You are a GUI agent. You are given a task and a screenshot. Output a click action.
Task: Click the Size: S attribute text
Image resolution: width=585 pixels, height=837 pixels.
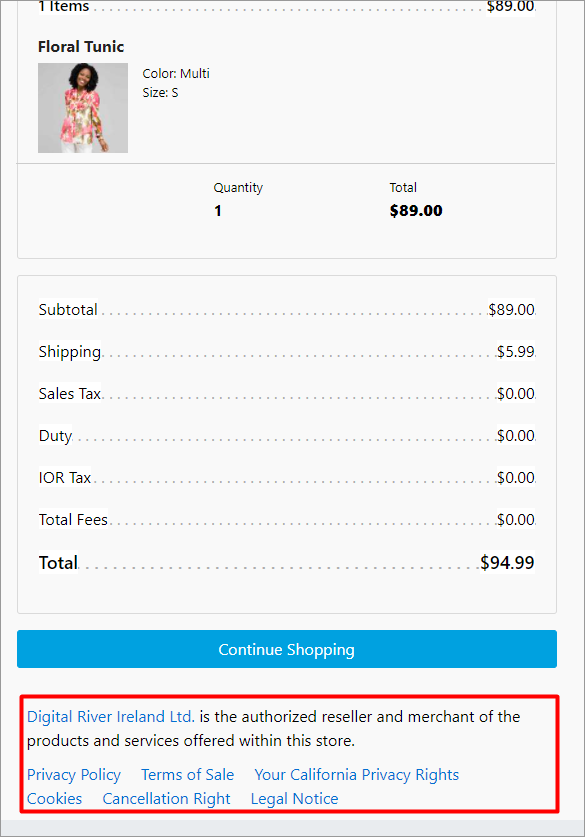[160, 93]
